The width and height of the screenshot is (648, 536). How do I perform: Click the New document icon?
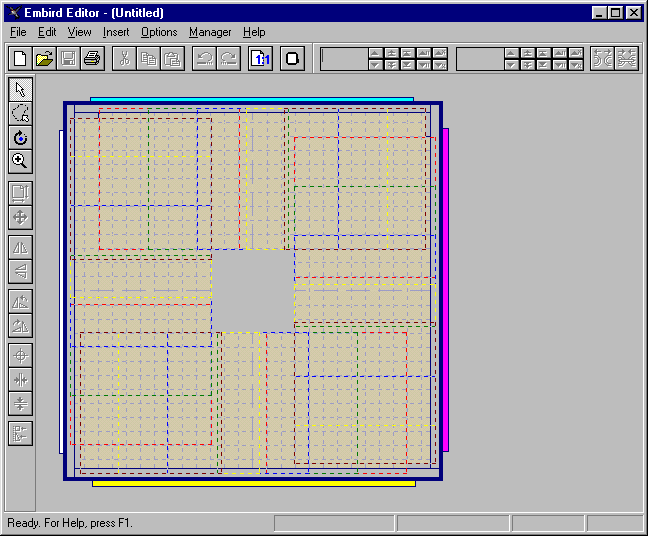[x=20, y=58]
